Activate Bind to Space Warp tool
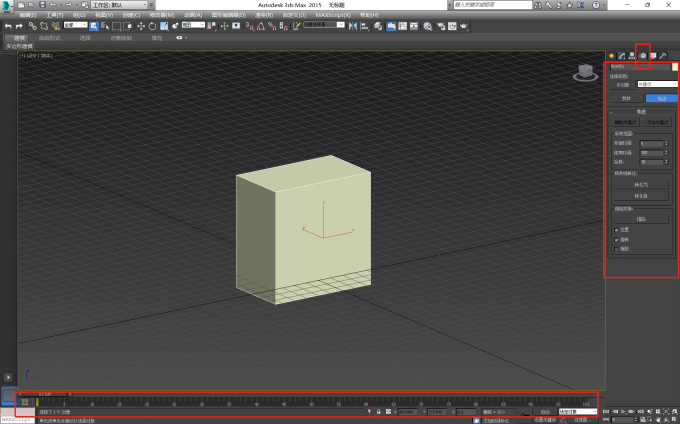This screenshot has height=424, width=680. pos(56,26)
